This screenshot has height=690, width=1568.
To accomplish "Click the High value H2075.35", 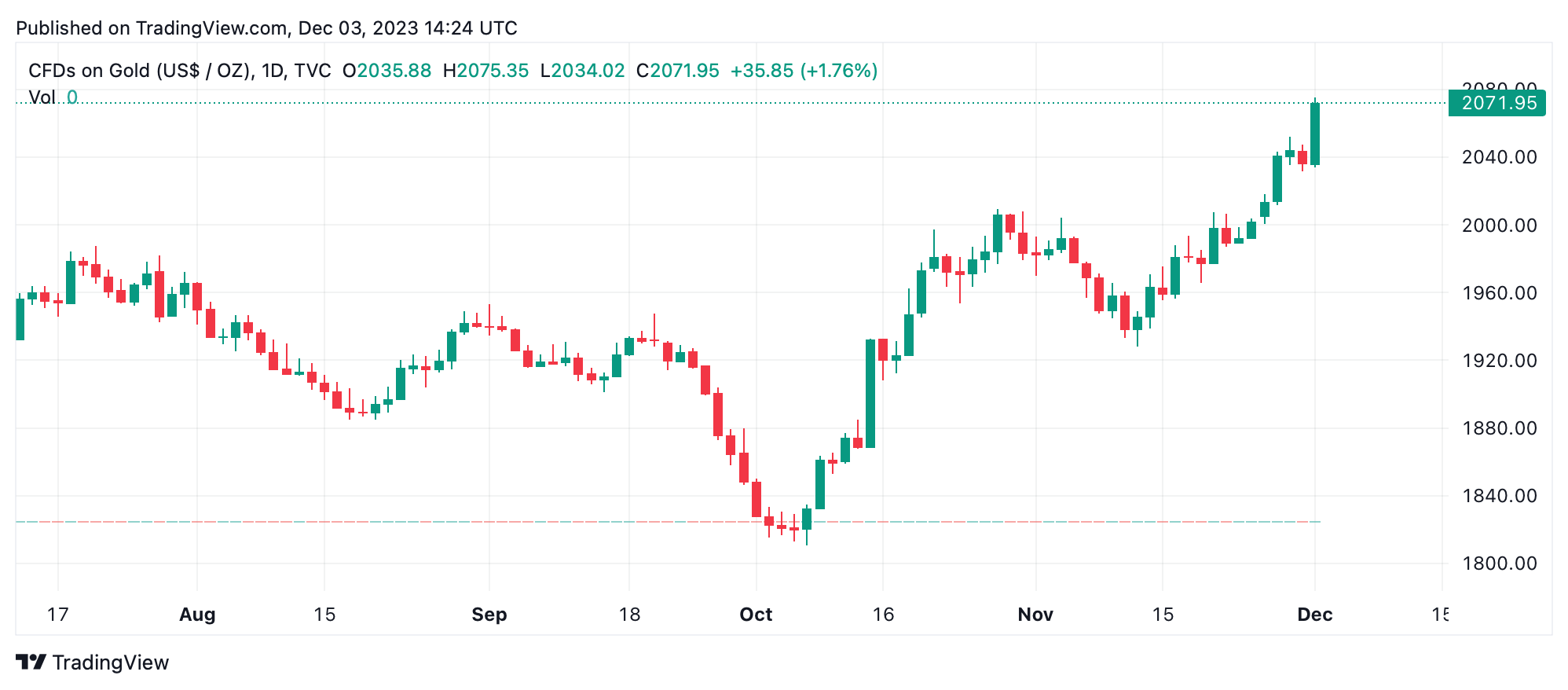I will coord(485,71).
